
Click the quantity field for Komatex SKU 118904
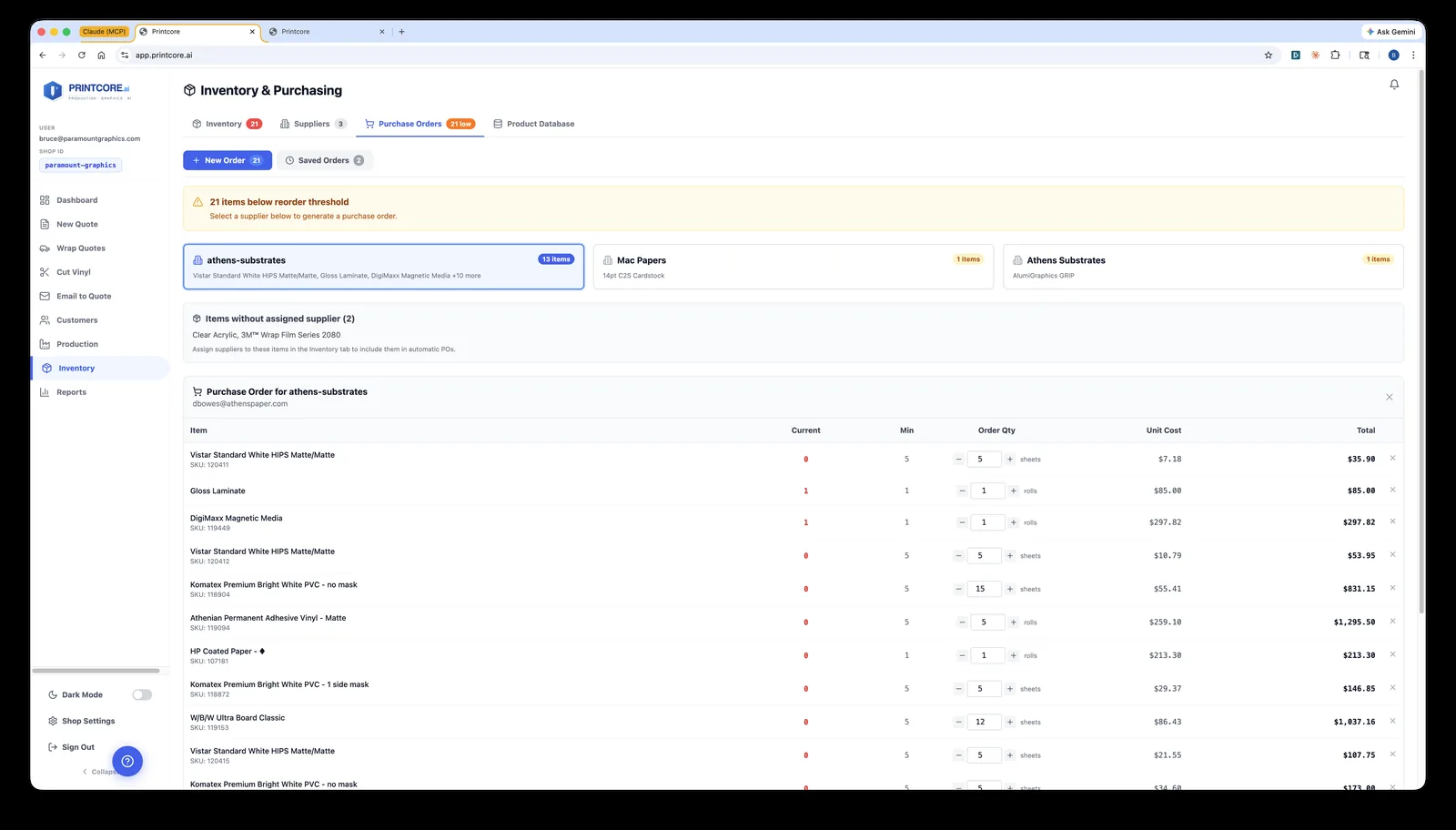(x=984, y=589)
